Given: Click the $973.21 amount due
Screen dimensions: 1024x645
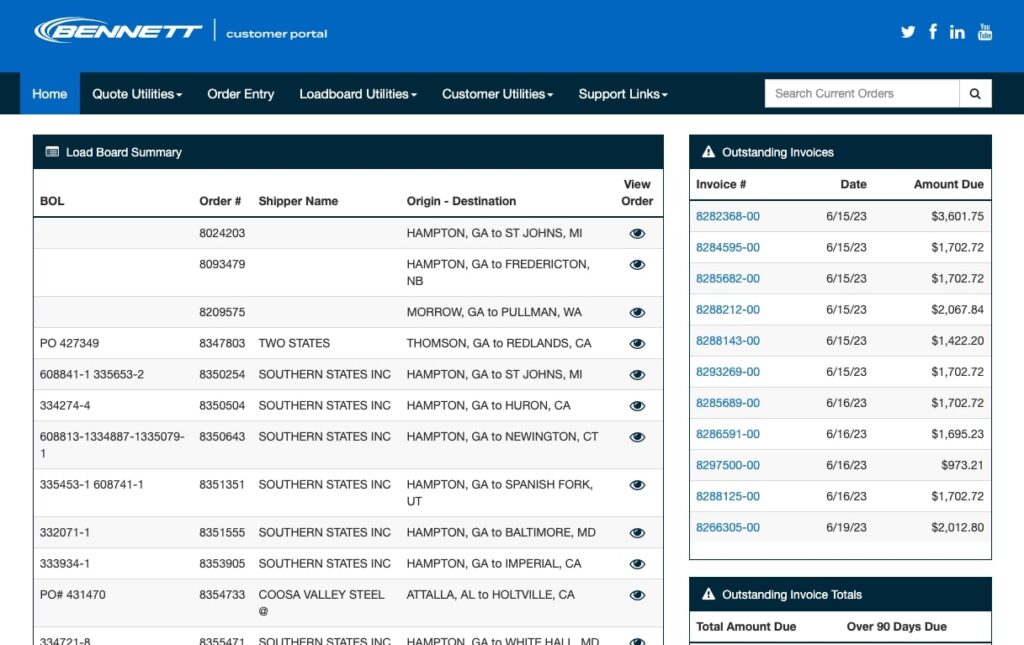Looking at the screenshot, I should click(x=962, y=465).
